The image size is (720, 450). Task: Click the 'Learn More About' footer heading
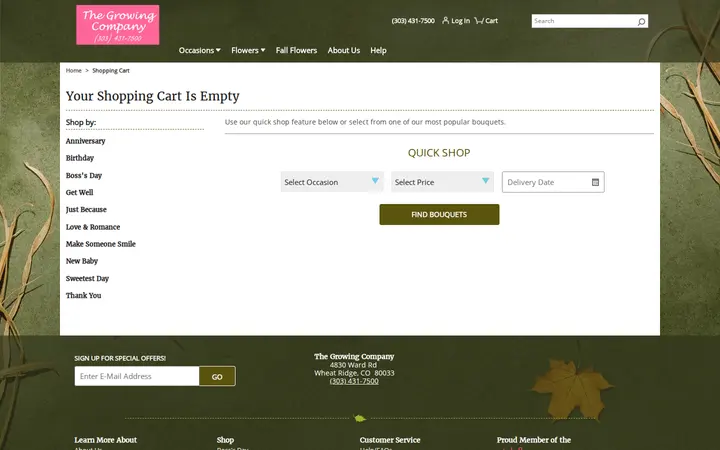tap(106, 440)
